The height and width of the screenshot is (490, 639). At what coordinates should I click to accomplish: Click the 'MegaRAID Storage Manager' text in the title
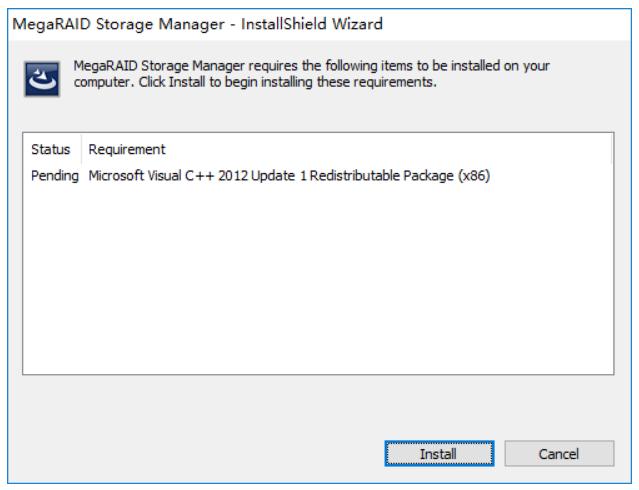(119, 24)
